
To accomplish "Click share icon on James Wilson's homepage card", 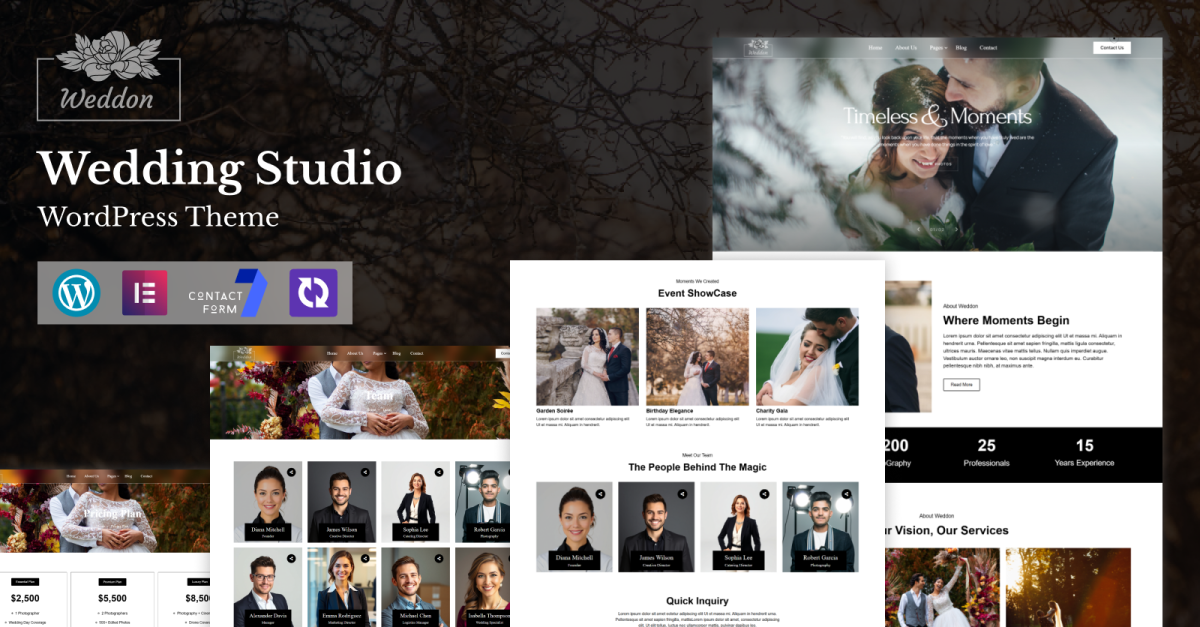I will pyautogui.click(x=682, y=493).
